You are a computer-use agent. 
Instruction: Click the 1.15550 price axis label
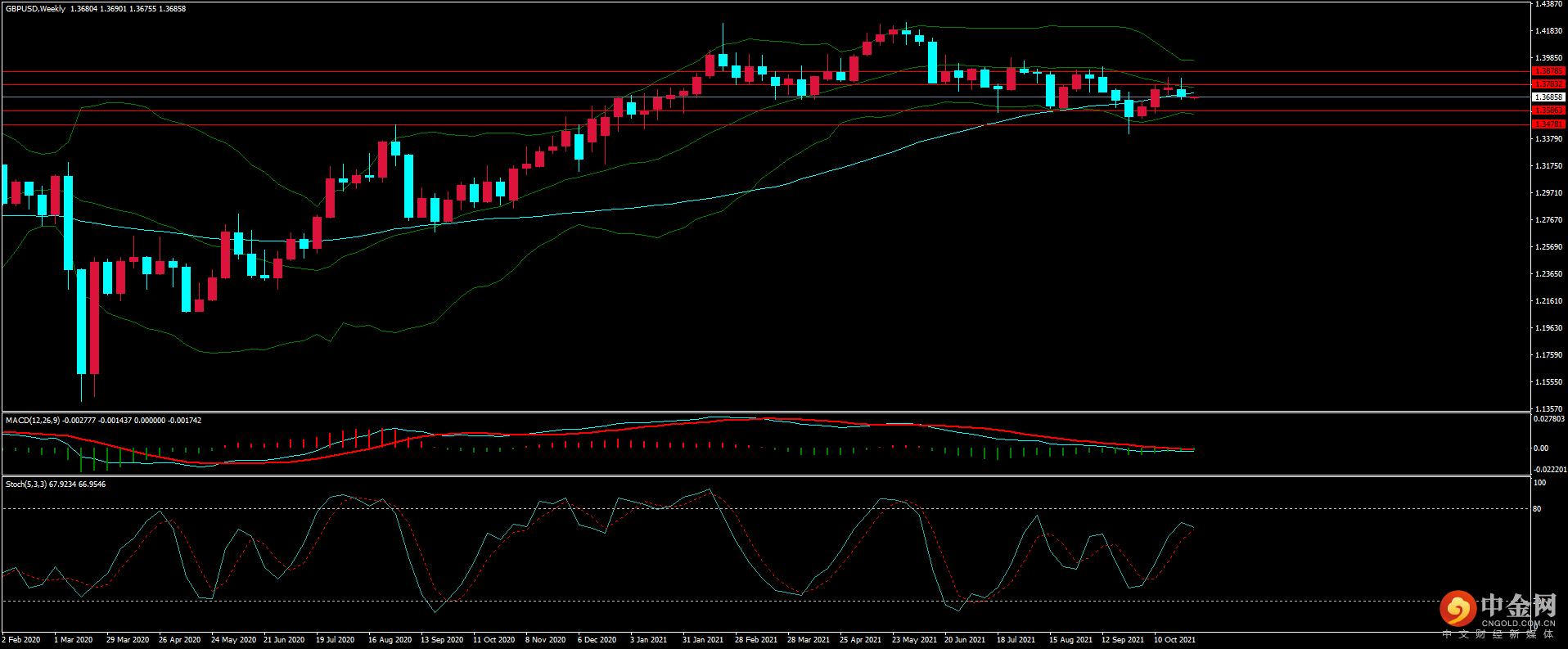click(x=1548, y=382)
